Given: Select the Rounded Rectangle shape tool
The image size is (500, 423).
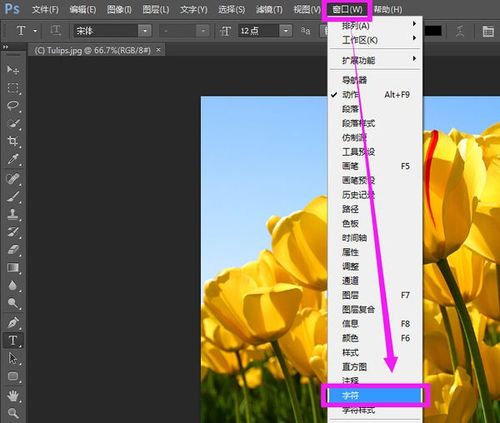Looking at the screenshot, I should [x=13, y=376].
